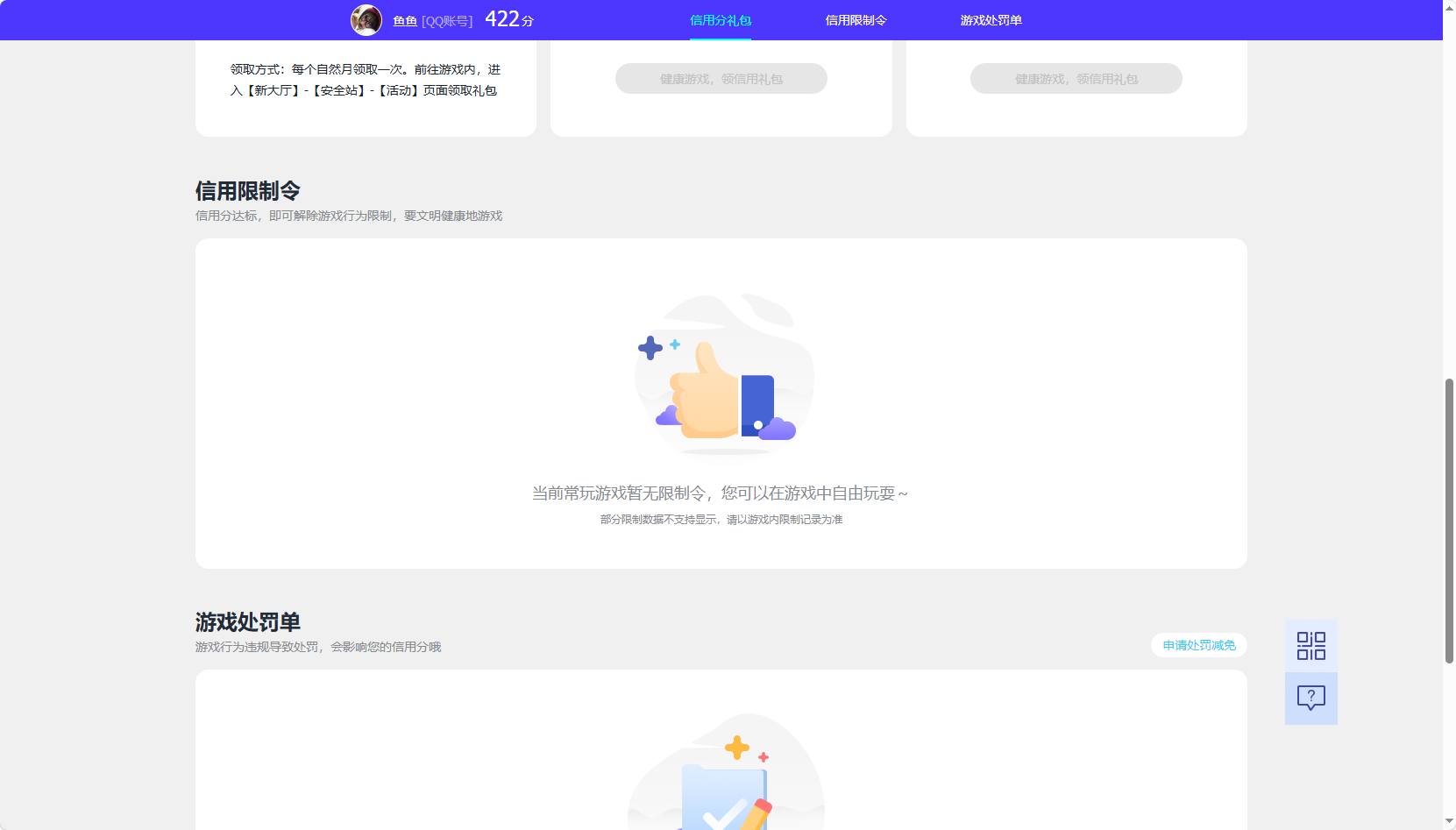Open the QR code floating icon

pos(1310,646)
